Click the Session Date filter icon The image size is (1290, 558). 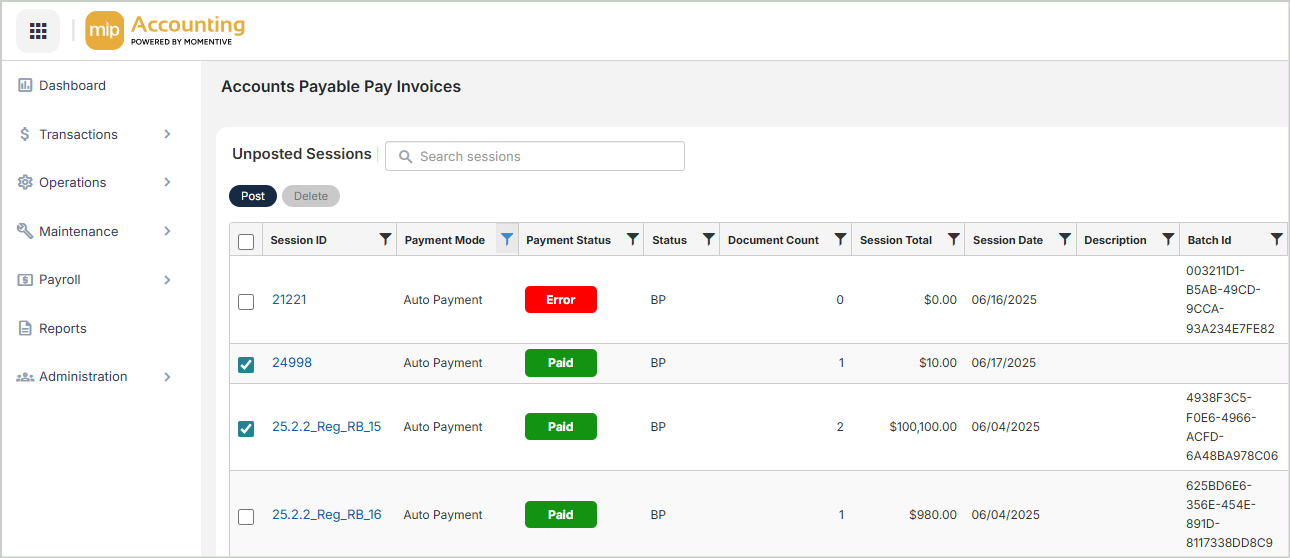point(1064,240)
